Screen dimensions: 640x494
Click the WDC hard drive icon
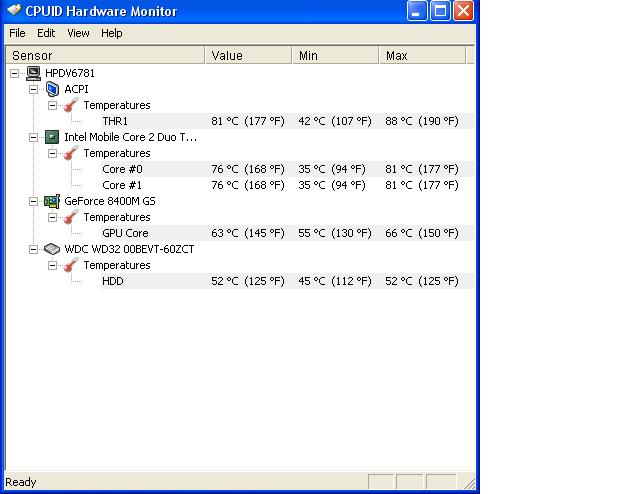tap(52, 249)
